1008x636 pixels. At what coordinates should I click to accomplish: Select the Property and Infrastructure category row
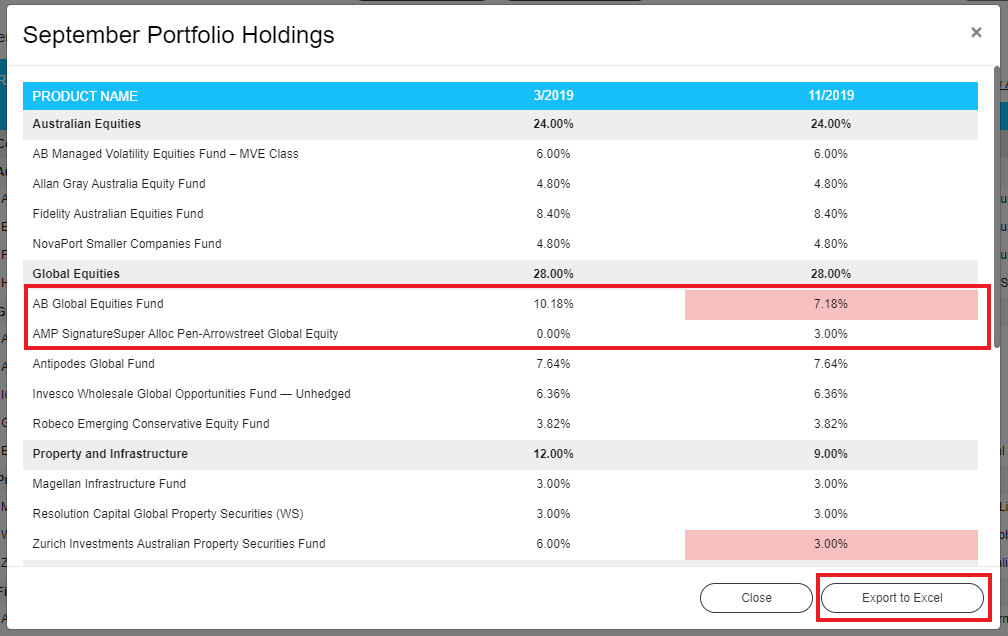(x=110, y=454)
